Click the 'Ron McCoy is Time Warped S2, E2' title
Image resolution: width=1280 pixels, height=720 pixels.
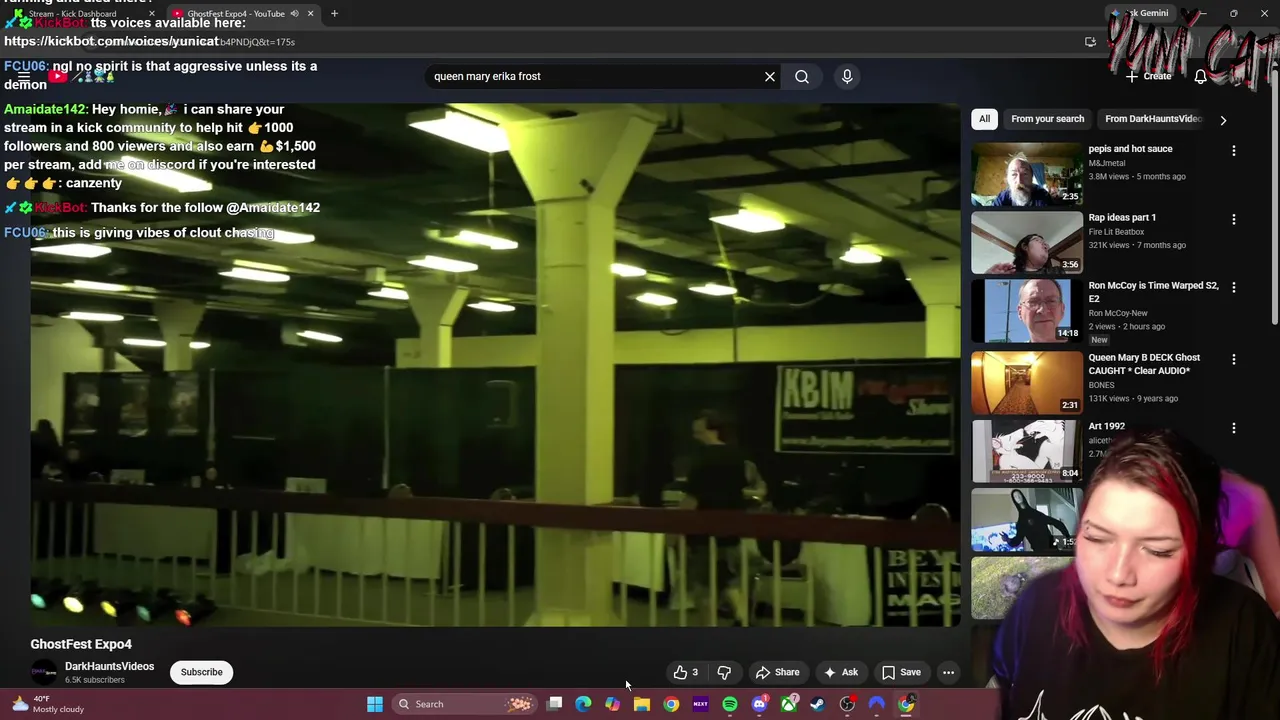point(1153,291)
